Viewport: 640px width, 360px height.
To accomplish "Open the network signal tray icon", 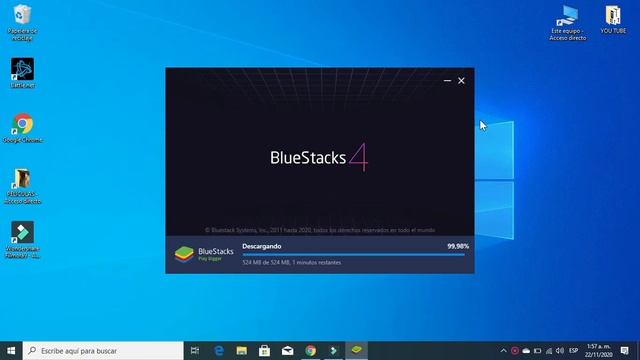I will tap(549, 351).
